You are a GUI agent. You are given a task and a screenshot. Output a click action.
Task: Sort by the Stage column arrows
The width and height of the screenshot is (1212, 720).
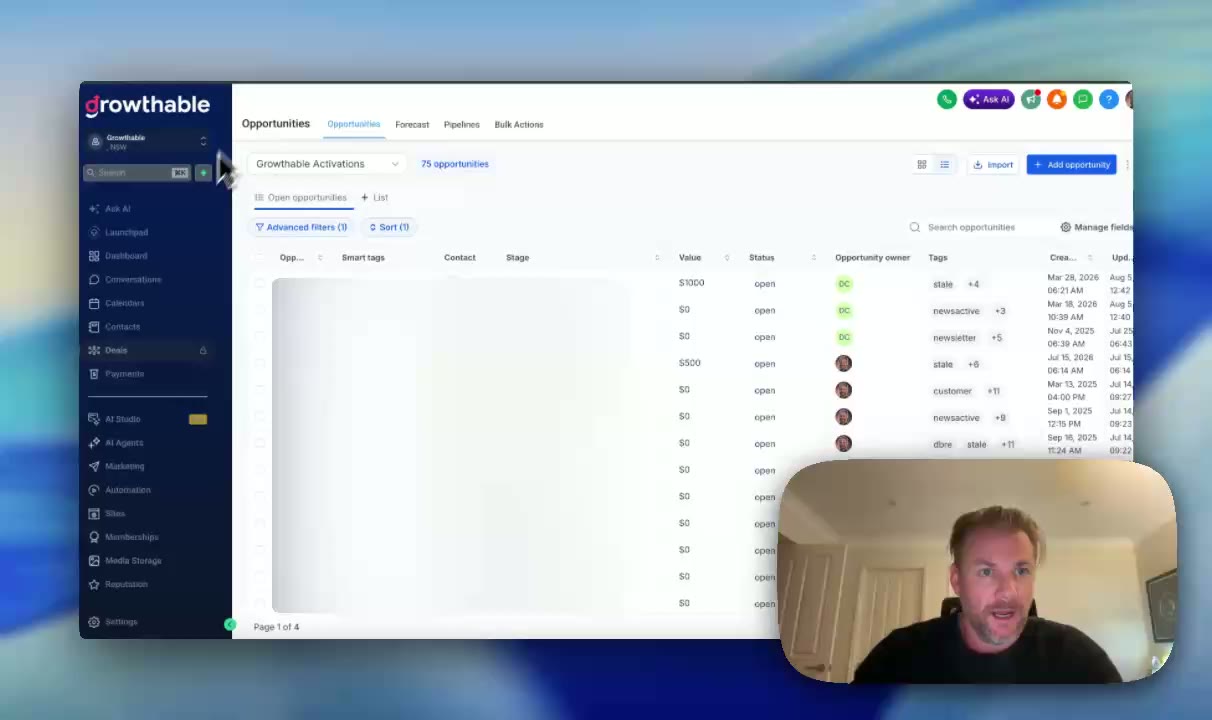pyautogui.click(x=657, y=258)
